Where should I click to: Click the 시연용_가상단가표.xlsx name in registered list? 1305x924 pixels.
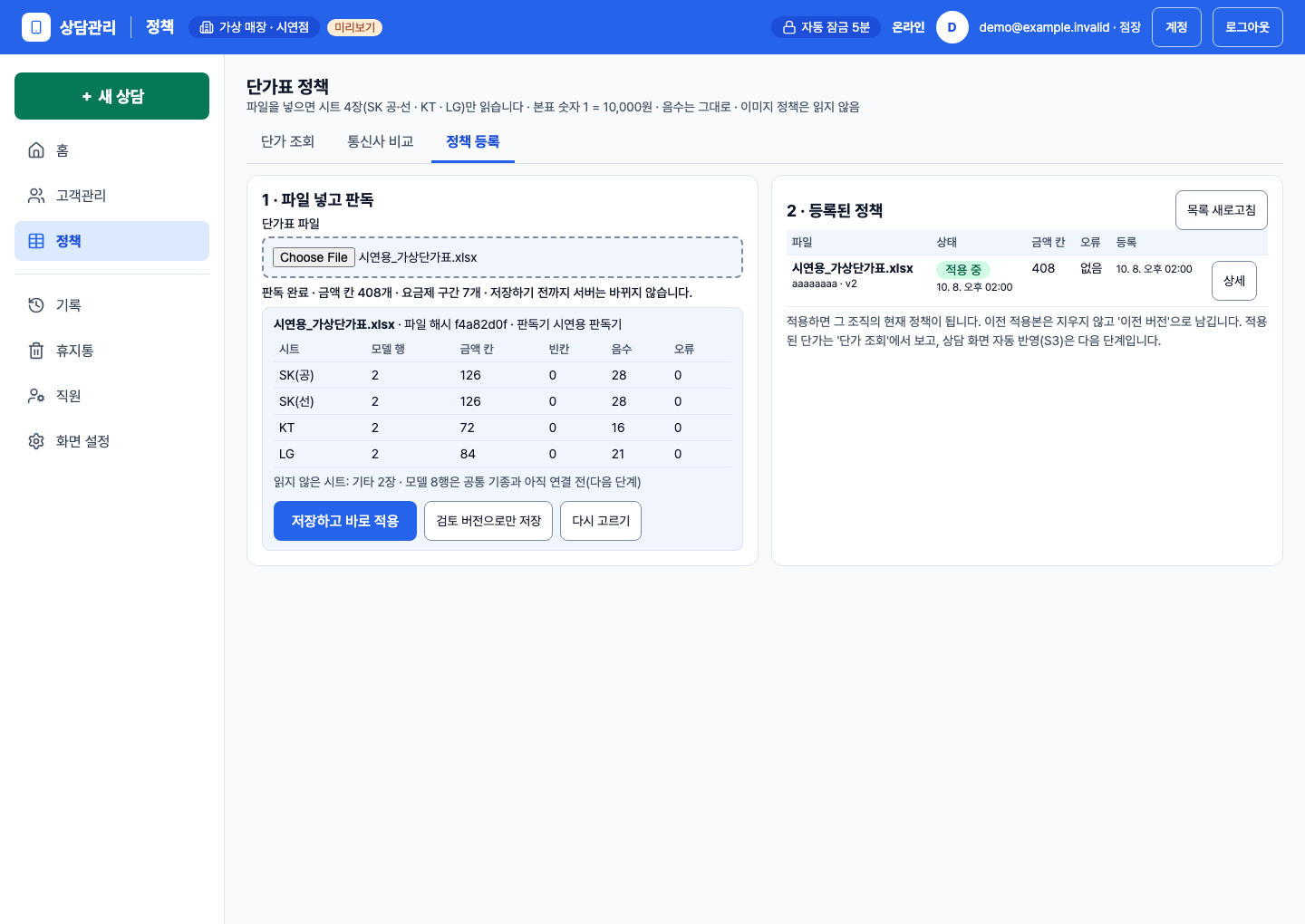853,268
